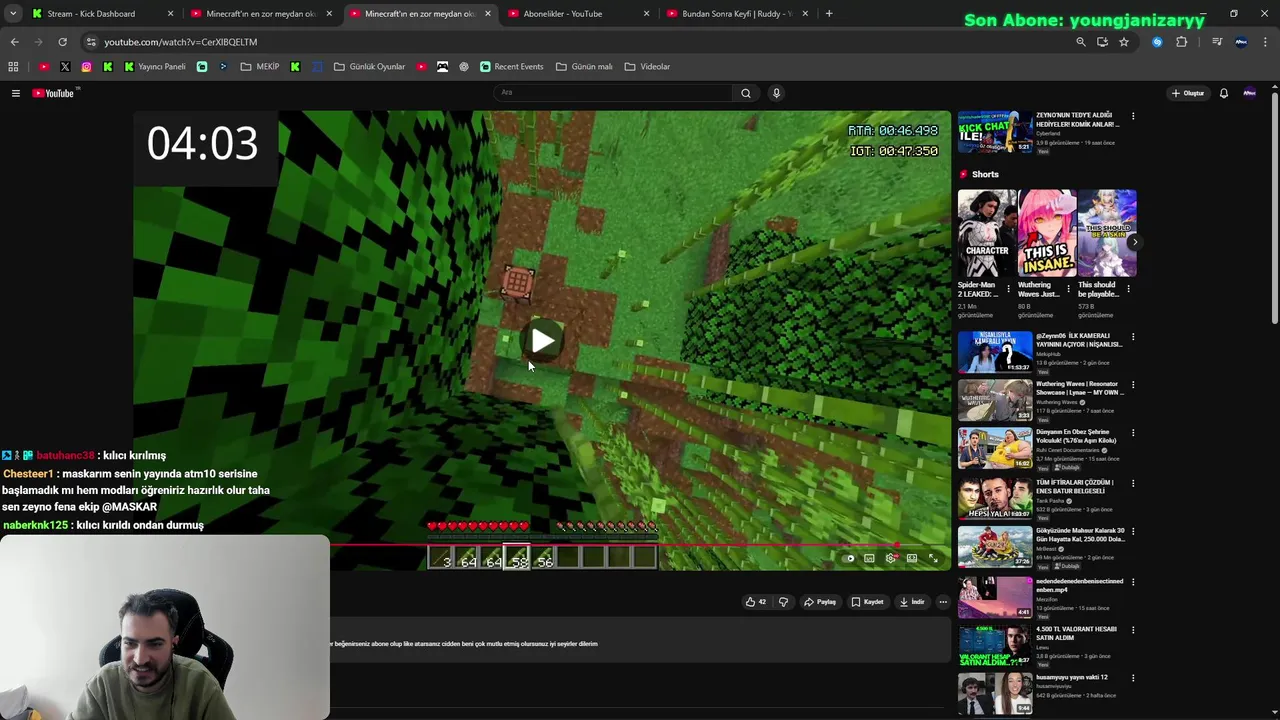Expand the Günün malı bookmarks folder
Screen dimensions: 1280x720
point(584,67)
